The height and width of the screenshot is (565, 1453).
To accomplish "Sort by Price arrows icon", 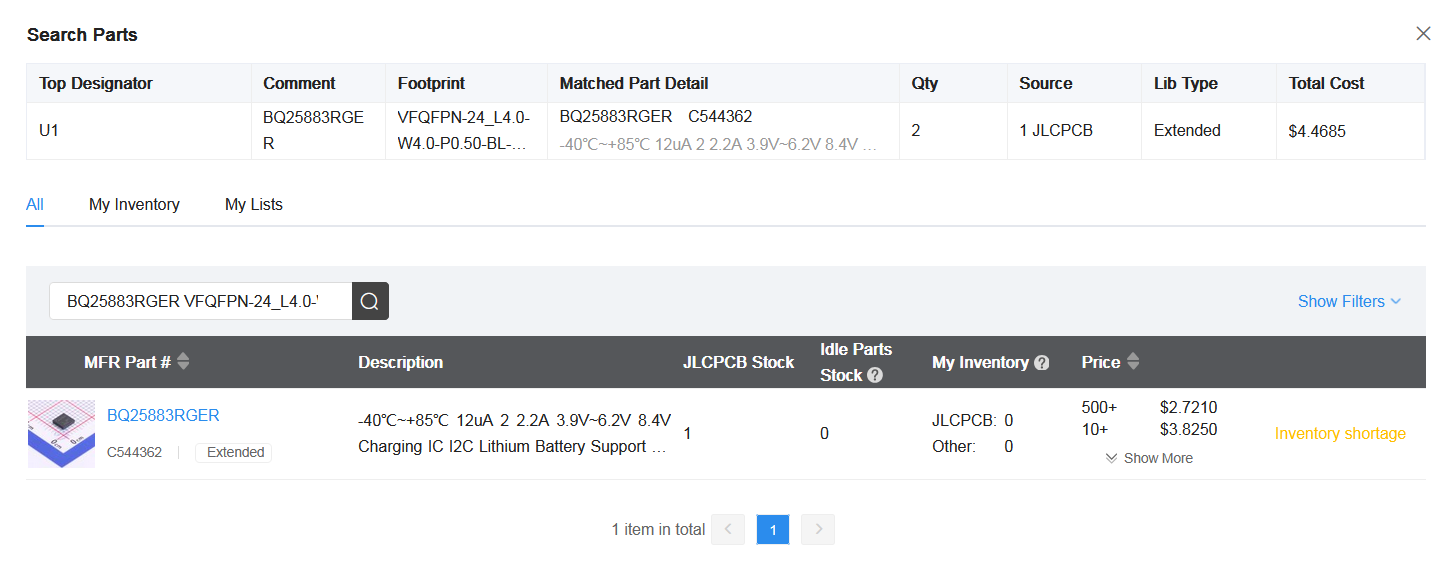I will tap(1133, 362).
